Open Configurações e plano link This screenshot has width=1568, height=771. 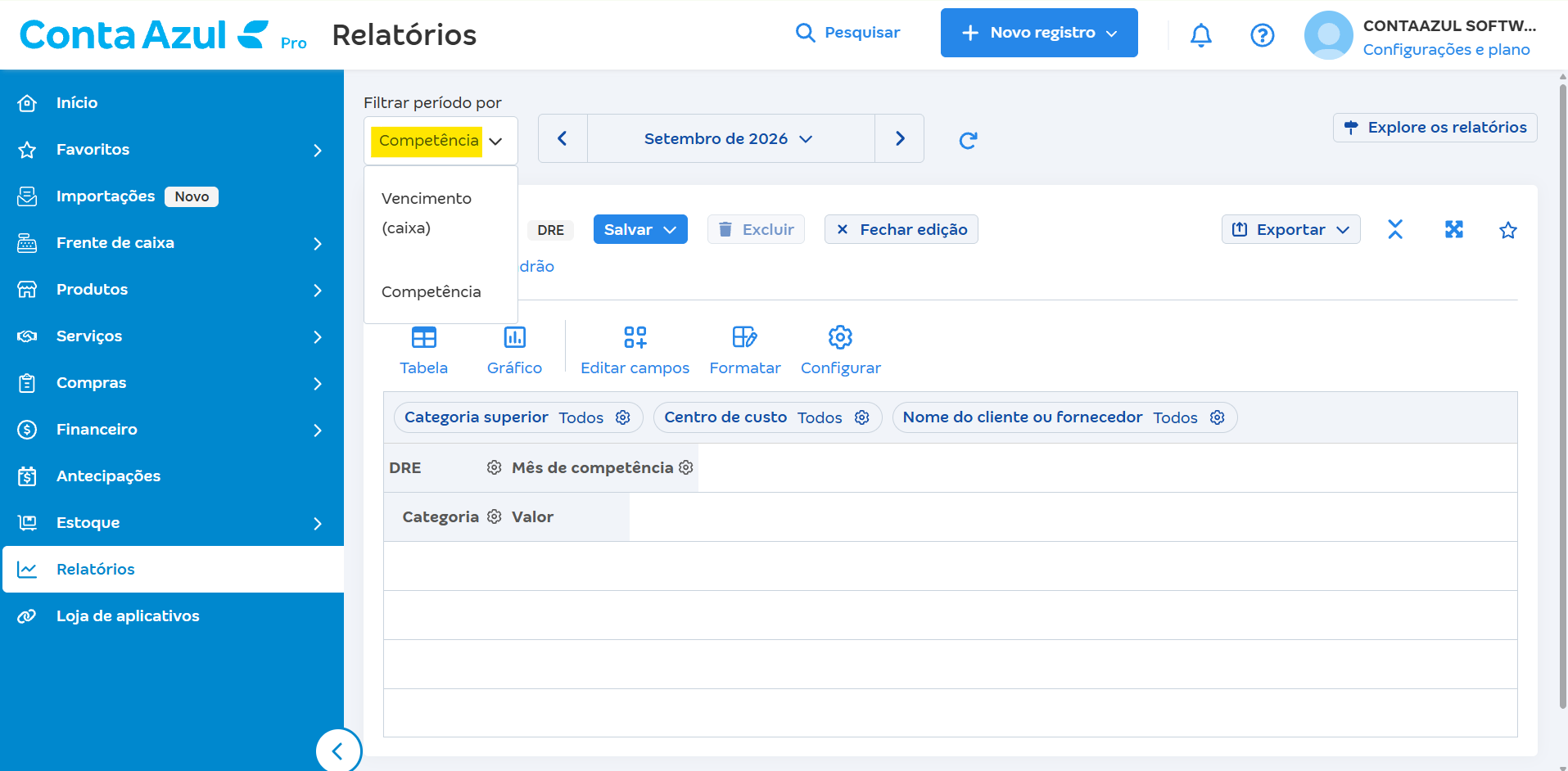tap(1446, 49)
